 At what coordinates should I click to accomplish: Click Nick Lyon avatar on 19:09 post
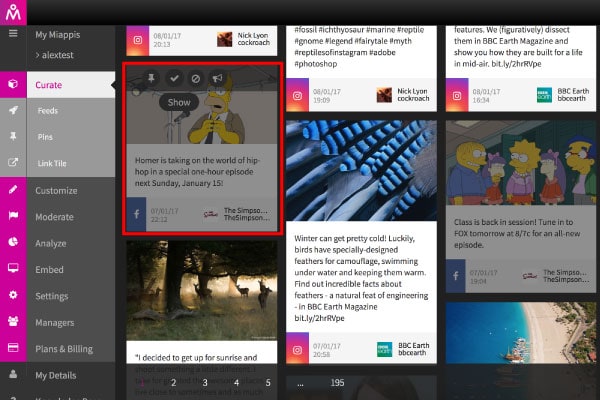[x=384, y=95]
